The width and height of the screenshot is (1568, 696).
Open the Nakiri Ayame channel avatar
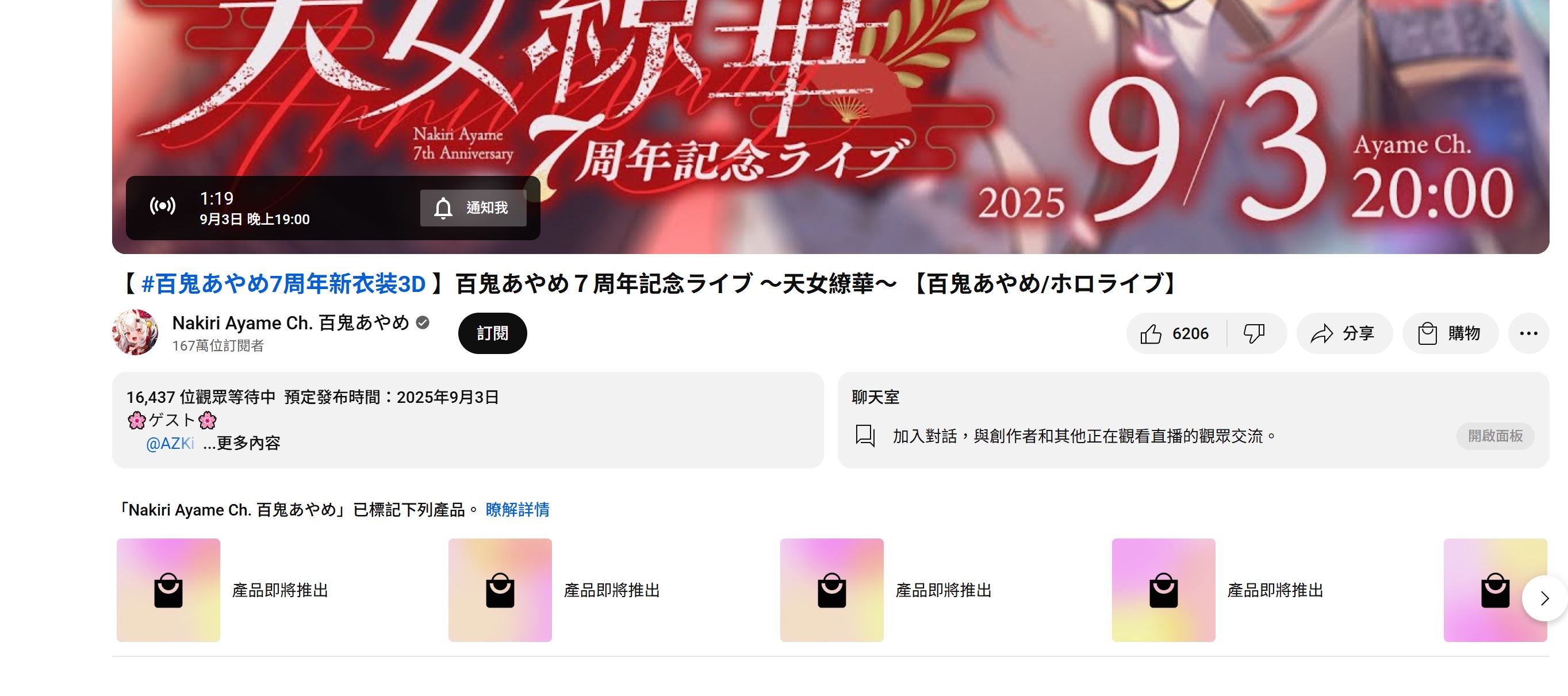[135, 332]
